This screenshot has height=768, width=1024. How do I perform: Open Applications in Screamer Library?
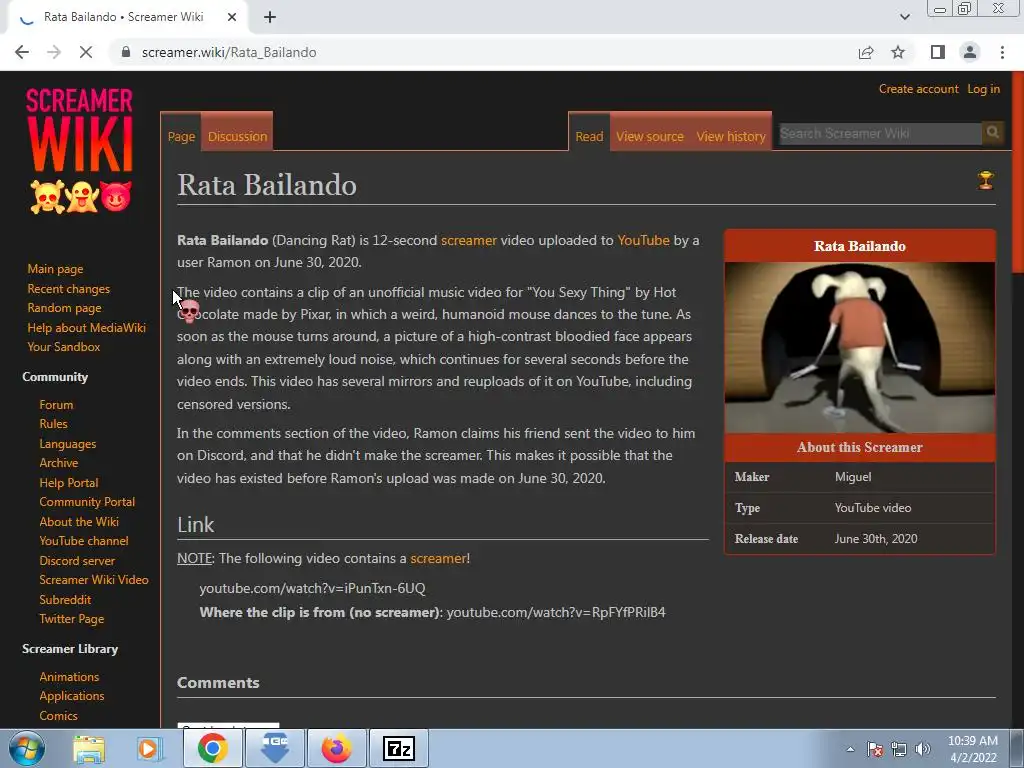(x=71, y=696)
